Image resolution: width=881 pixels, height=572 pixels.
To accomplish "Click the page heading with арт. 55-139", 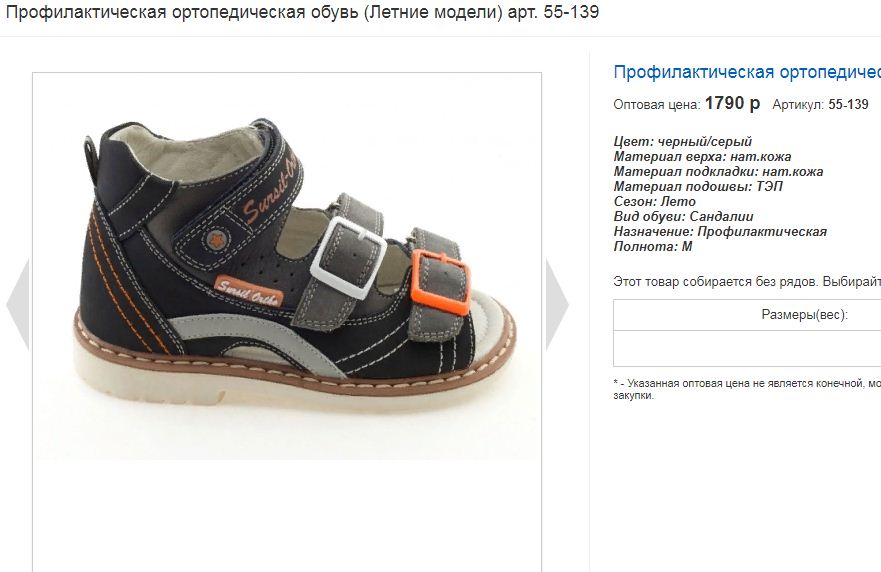I will tap(302, 12).
